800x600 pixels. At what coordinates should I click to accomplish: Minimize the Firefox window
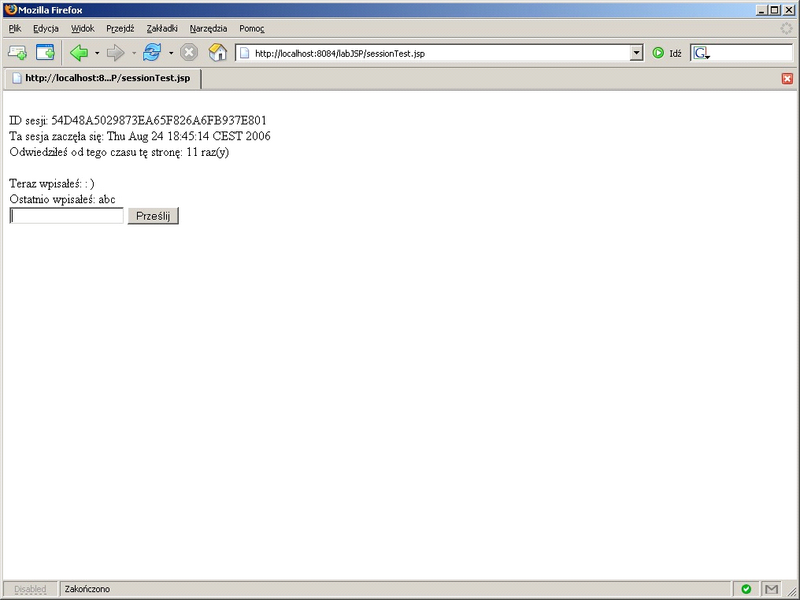tap(762, 10)
